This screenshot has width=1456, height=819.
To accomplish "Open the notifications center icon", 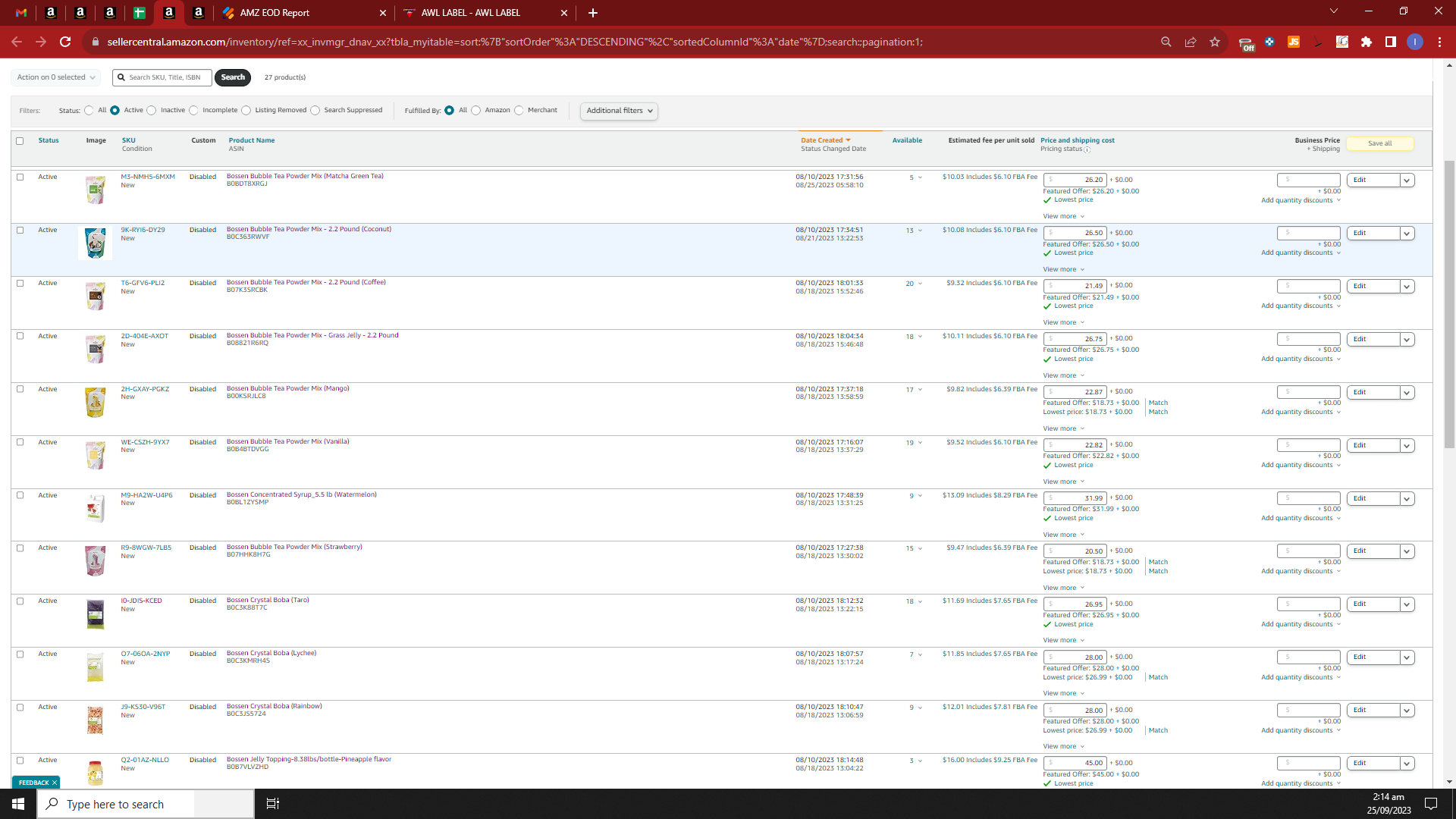I will (x=1431, y=804).
